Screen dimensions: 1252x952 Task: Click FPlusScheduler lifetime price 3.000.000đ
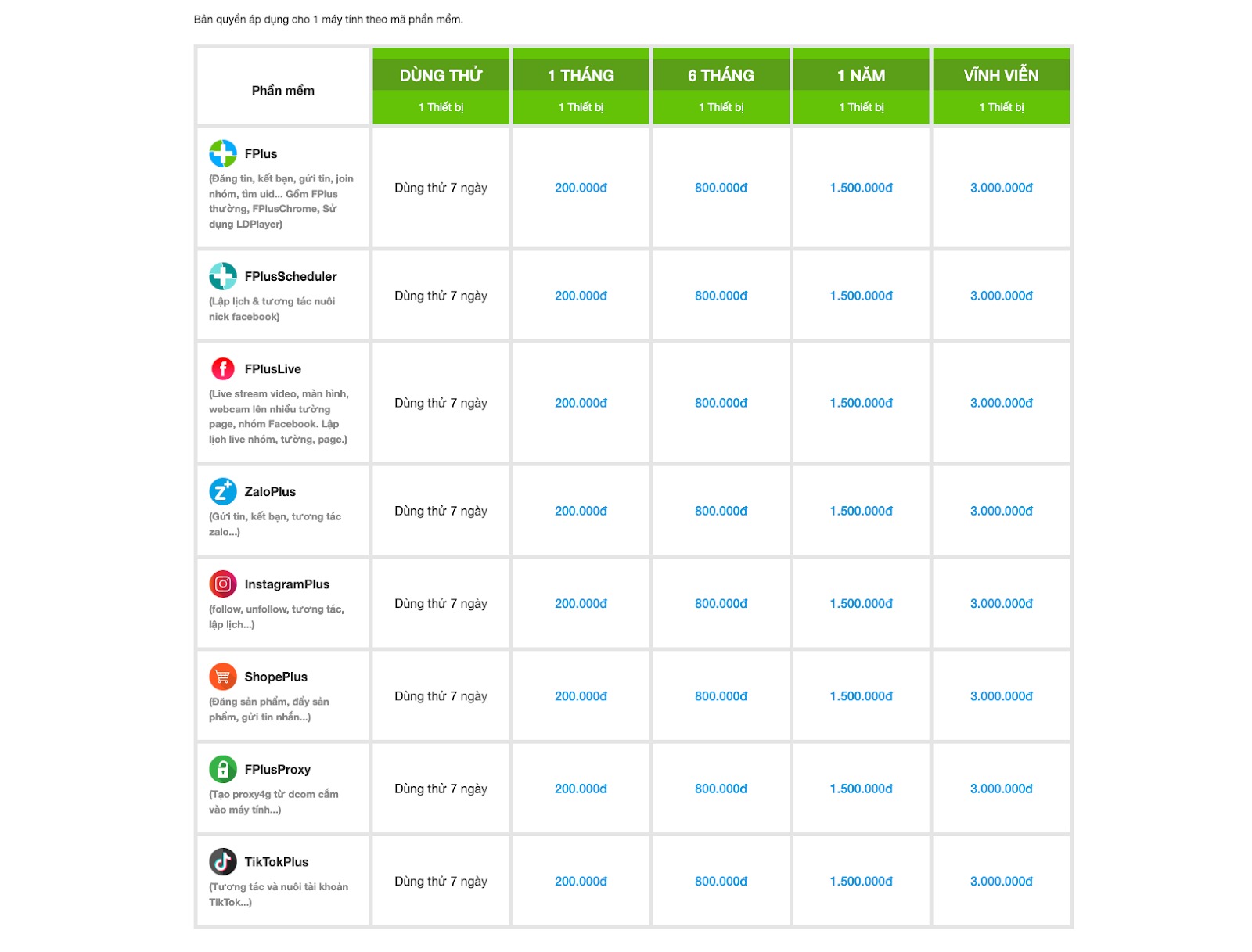(x=1001, y=296)
